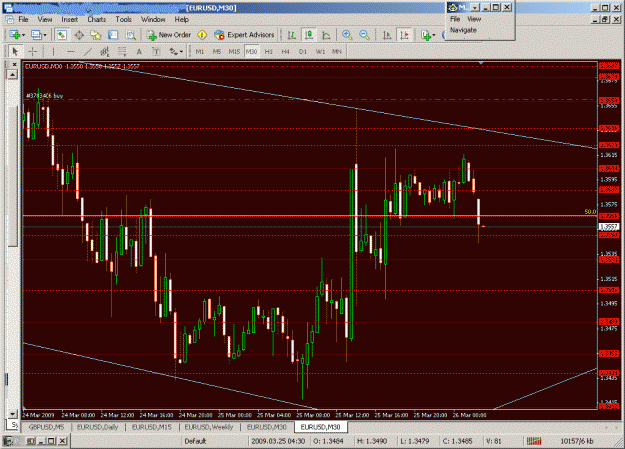The height and width of the screenshot is (449, 625).
Task: Expand the Indicators dropdown arrow
Action: [434, 35]
